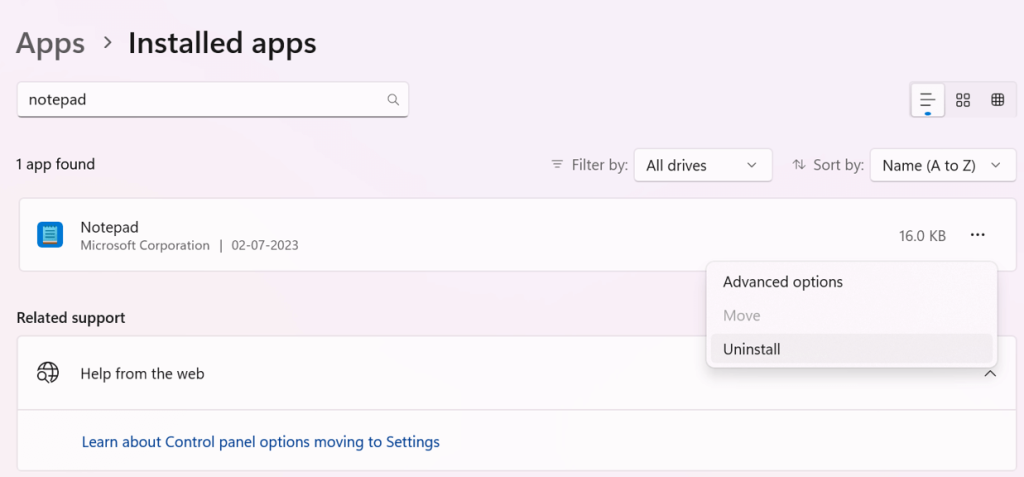The height and width of the screenshot is (477, 1024).
Task: Open the All drives filter dropdown
Action: (x=702, y=165)
